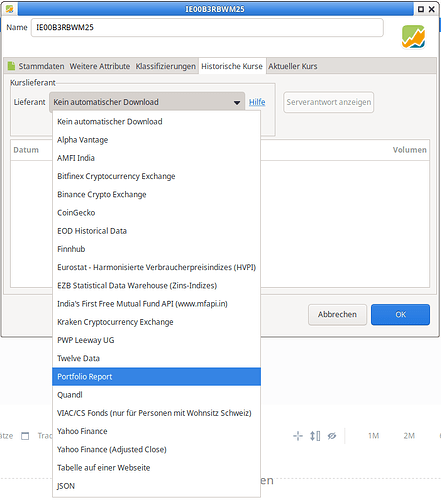This screenshot has width=441, height=500.
Task: Click the app icon in title bar
Action: pos(10,9)
